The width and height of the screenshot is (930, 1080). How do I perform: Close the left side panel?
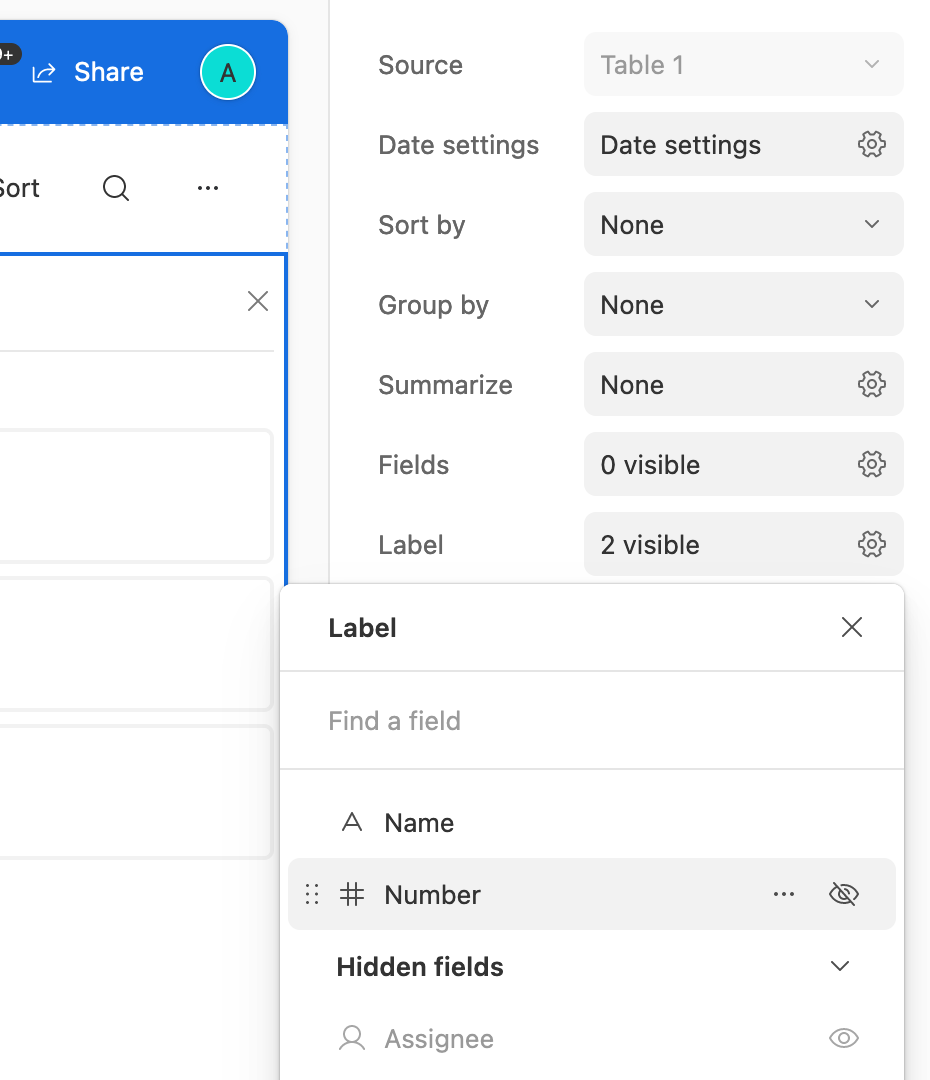tap(258, 301)
